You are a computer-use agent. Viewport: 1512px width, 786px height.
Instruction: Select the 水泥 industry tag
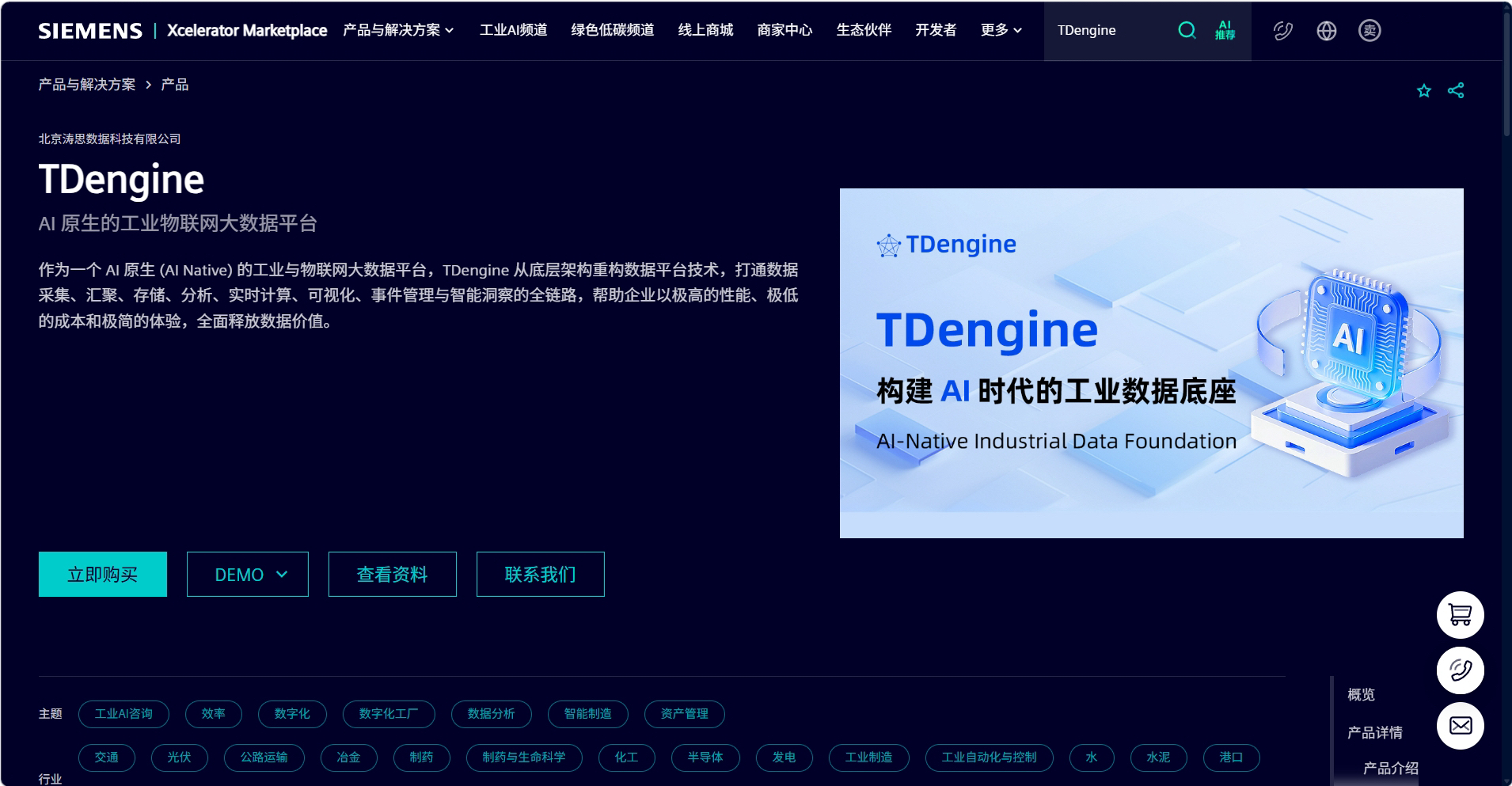click(x=1159, y=758)
